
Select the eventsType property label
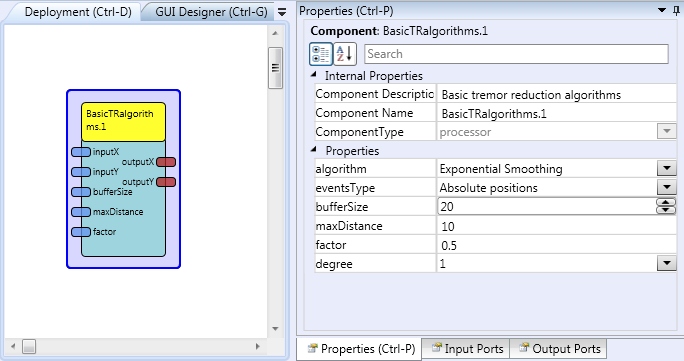345,188
